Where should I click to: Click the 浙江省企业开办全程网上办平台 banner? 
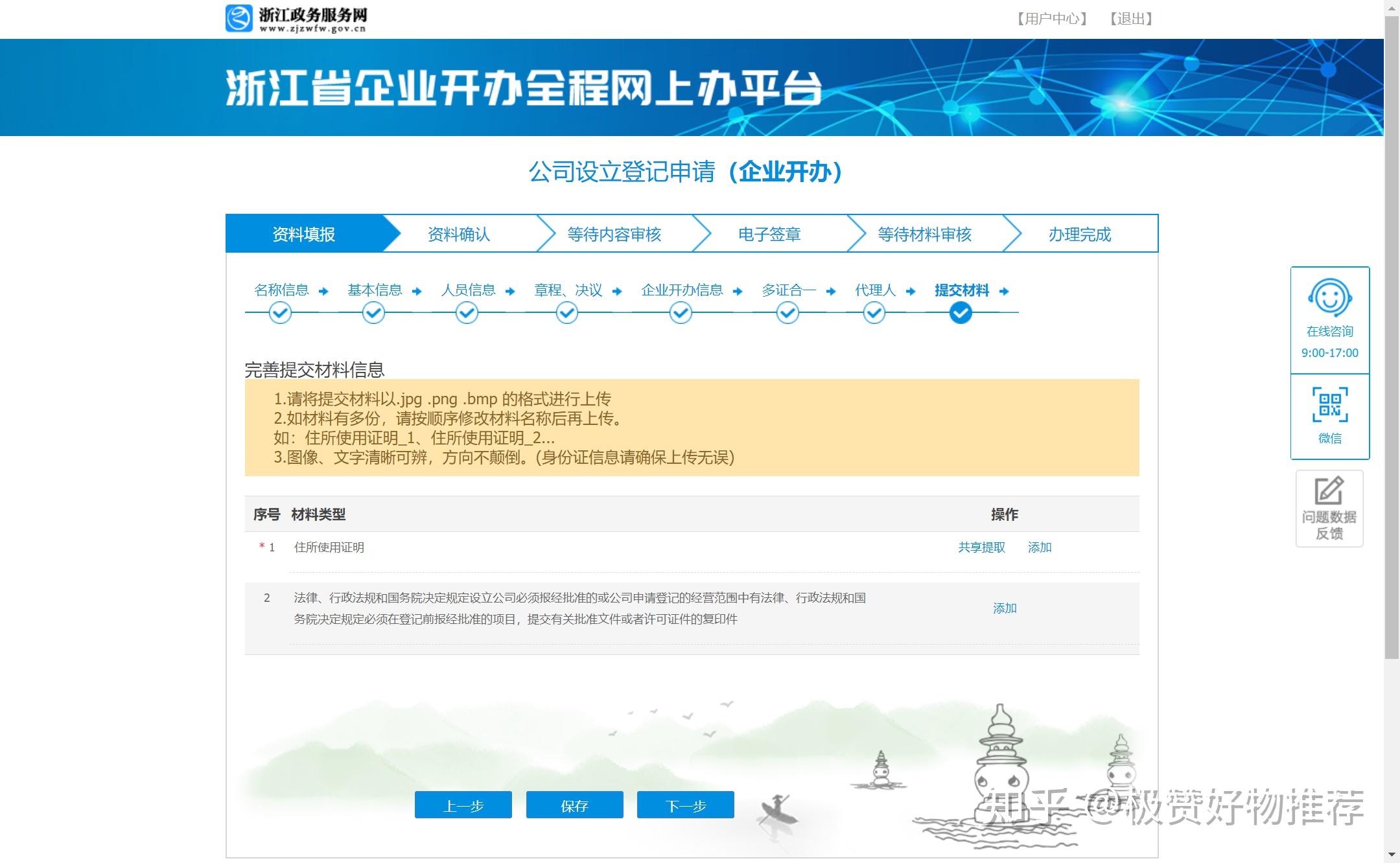click(524, 87)
